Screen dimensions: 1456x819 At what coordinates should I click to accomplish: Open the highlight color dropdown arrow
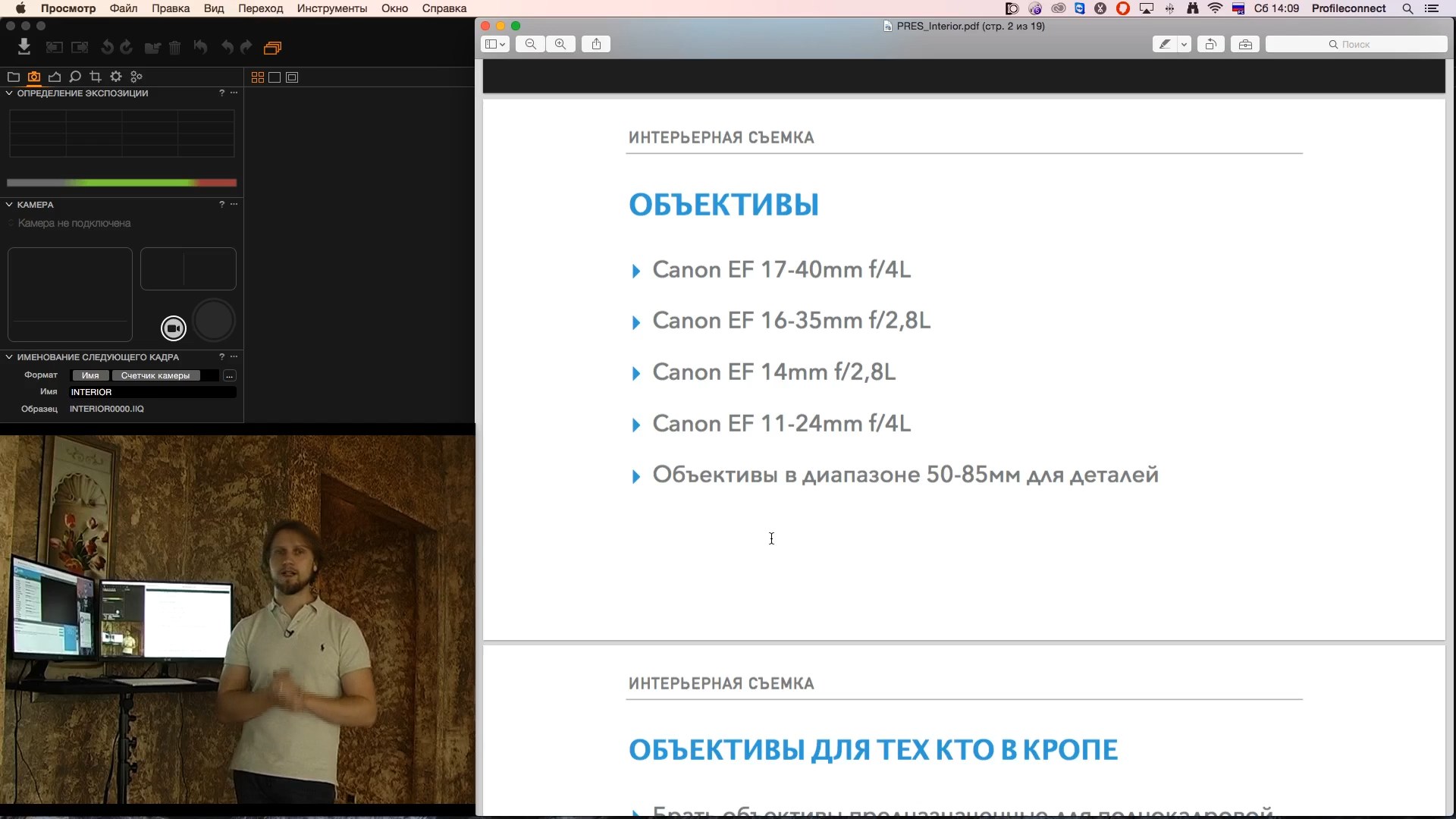click(x=1184, y=44)
